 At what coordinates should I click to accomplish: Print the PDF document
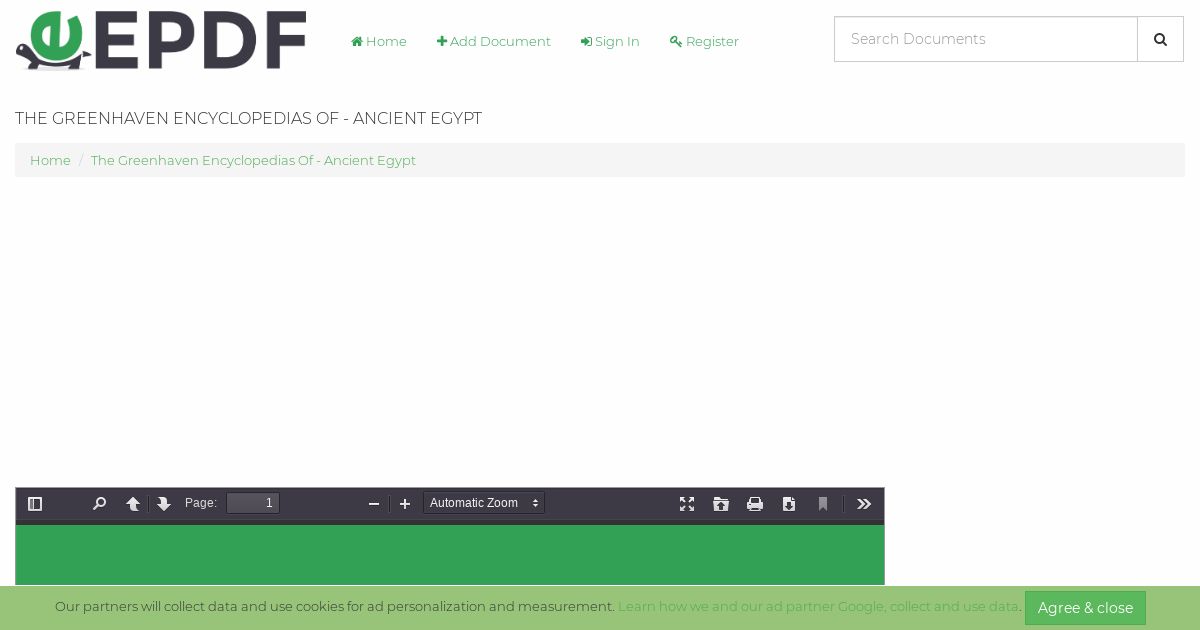tap(755, 504)
